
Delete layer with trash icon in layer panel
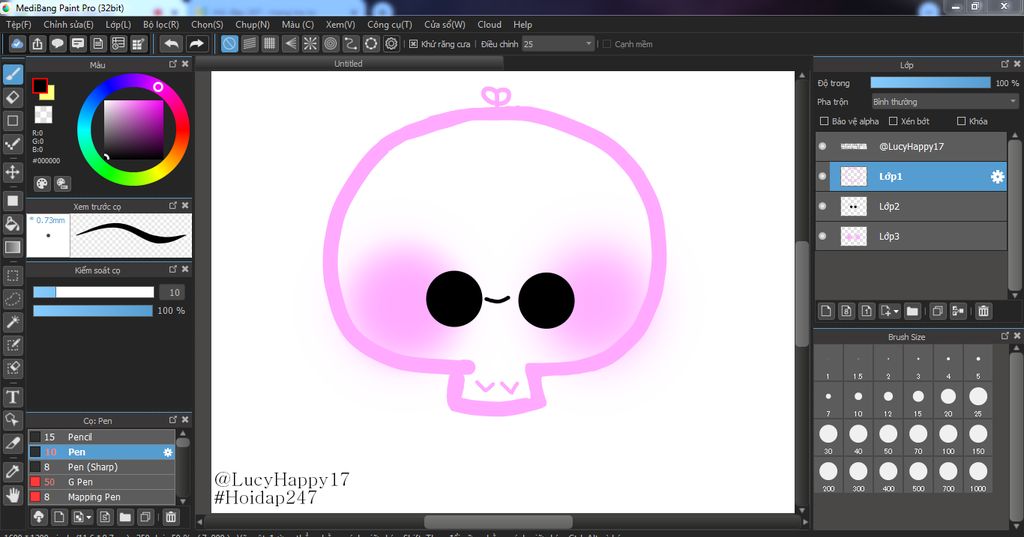tap(984, 311)
